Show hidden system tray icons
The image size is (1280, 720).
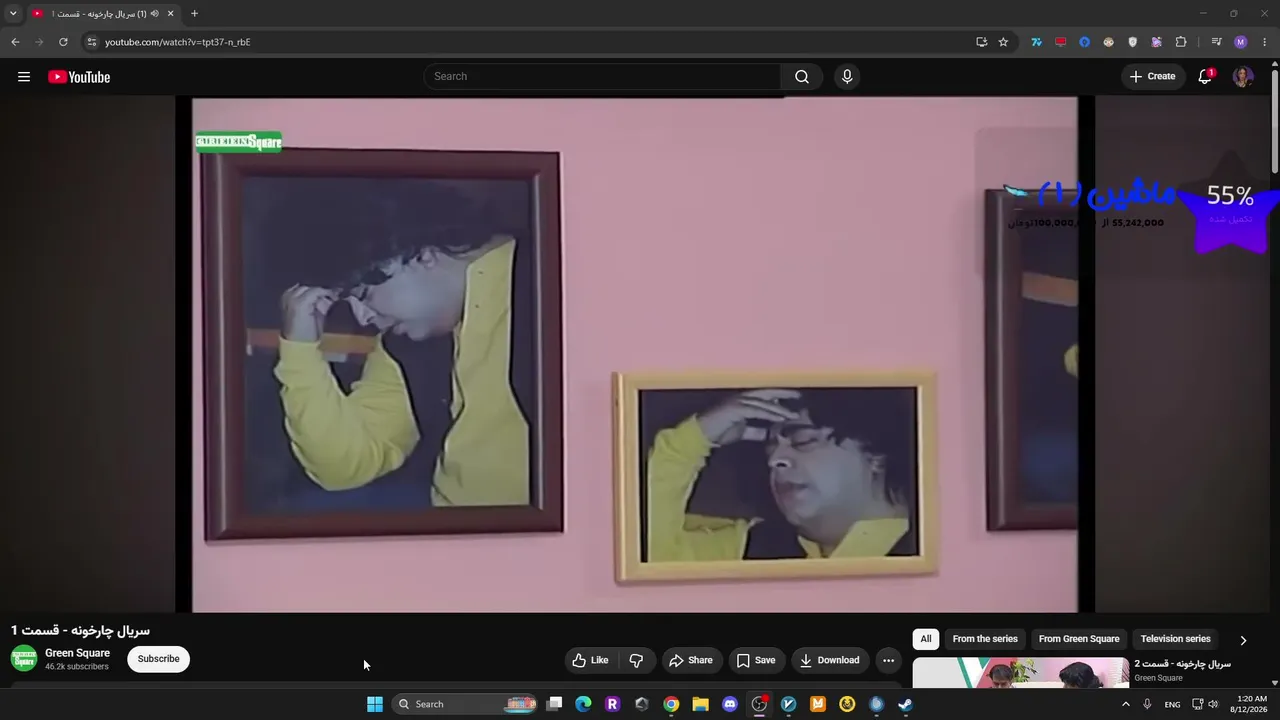click(x=1125, y=704)
